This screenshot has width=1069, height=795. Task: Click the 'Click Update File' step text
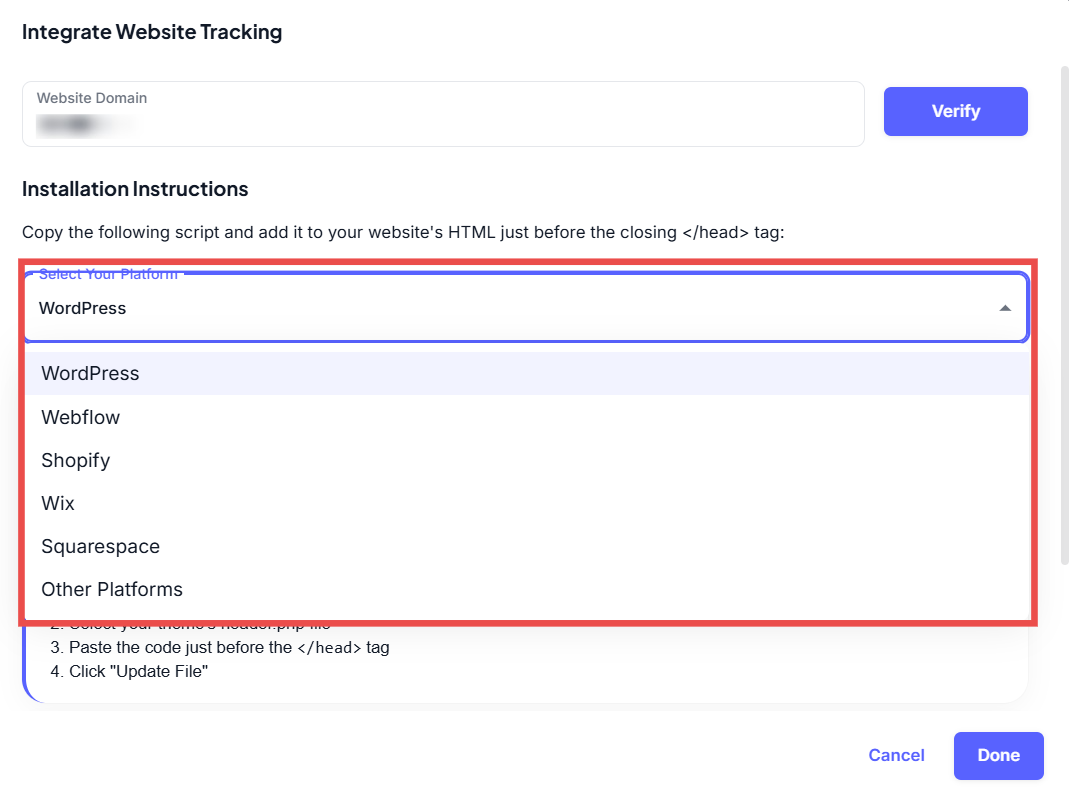pos(130,671)
